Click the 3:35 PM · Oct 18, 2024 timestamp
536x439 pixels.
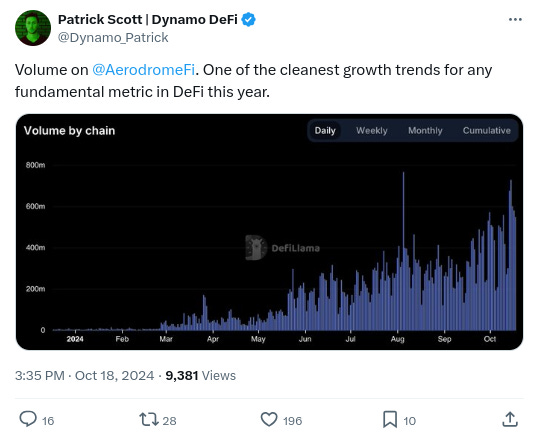click(84, 375)
